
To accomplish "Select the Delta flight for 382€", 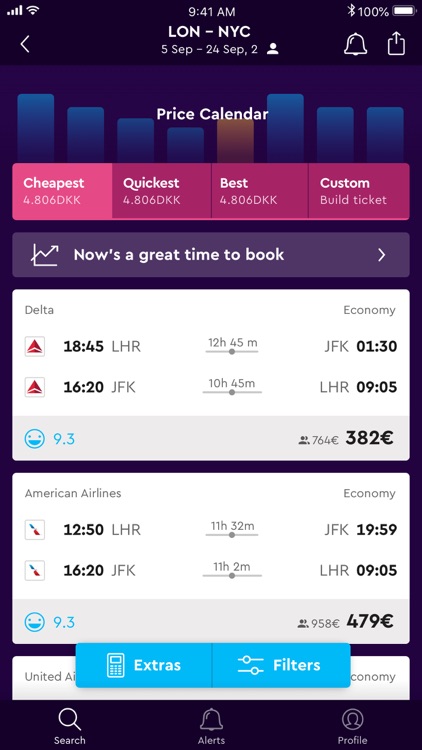I will point(211,375).
